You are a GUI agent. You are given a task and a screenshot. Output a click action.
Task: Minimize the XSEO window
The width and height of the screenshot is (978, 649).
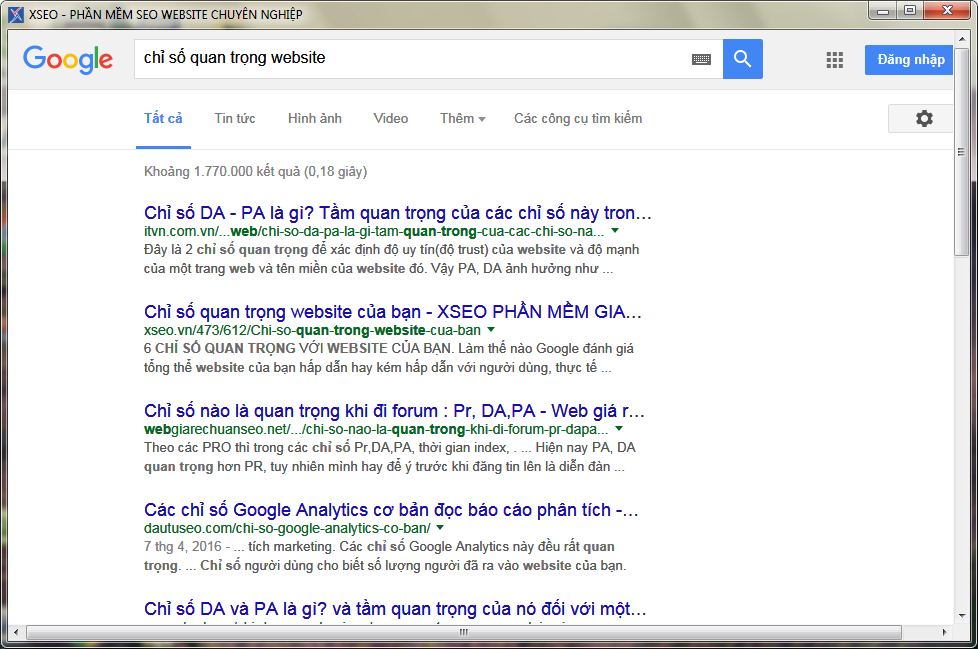click(883, 11)
